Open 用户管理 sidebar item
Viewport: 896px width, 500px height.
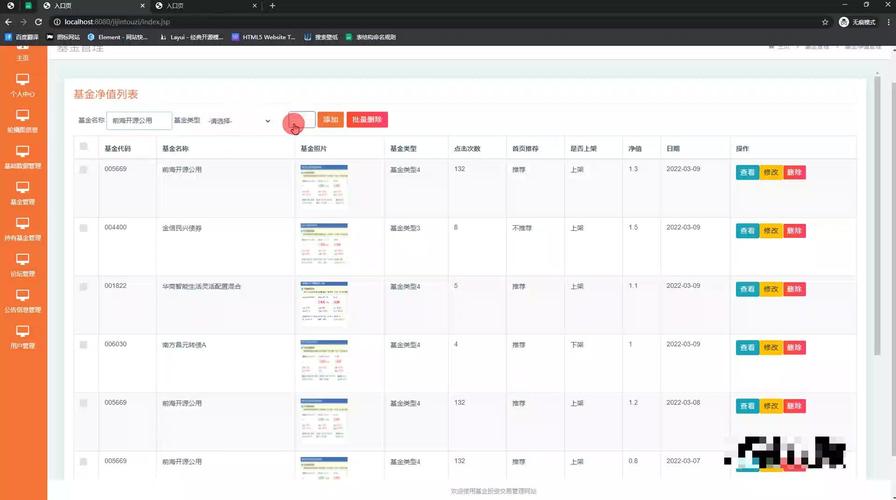click(22, 336)
